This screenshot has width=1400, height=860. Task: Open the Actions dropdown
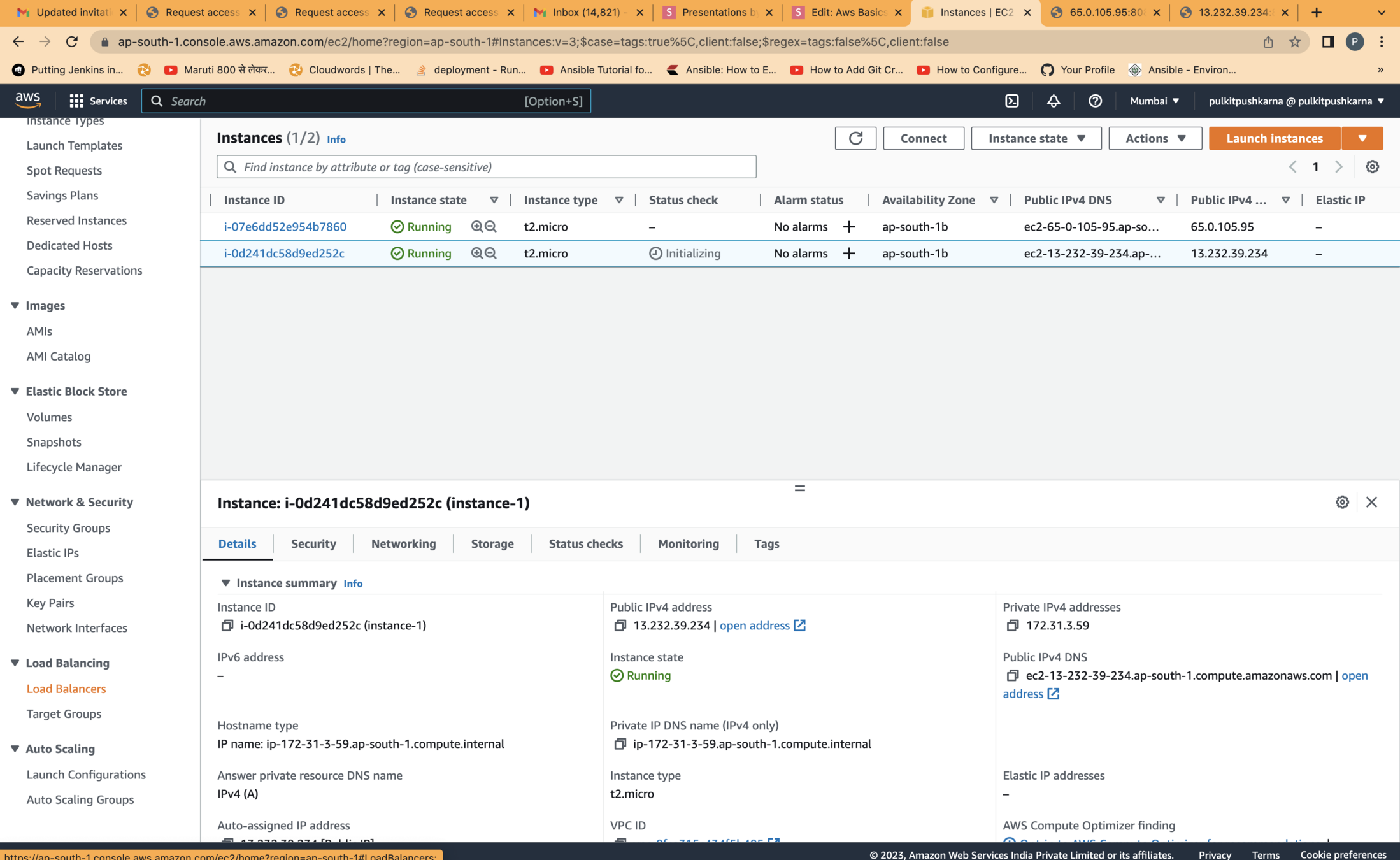coord(1155,138)
